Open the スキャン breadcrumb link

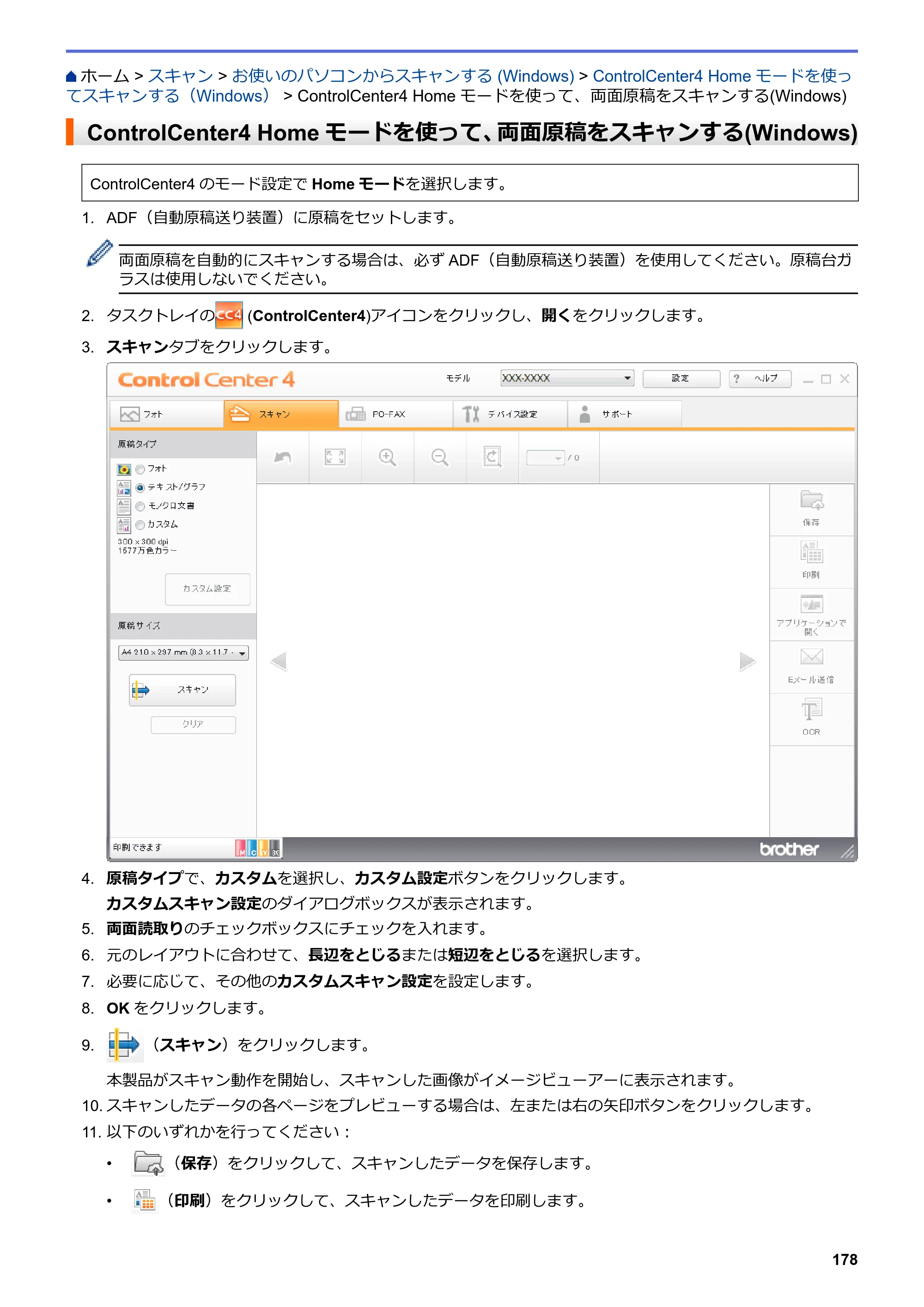click(x=181, y=76)
